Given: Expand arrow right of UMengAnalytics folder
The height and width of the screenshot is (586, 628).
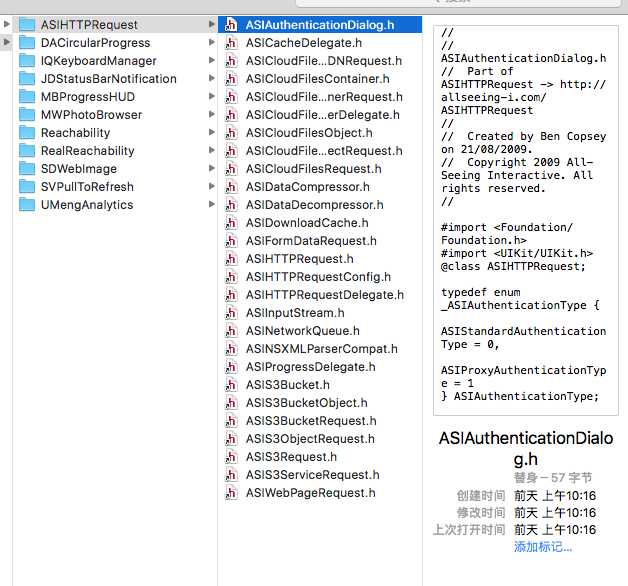Looking at the screenshot, I should coord(211,205).
